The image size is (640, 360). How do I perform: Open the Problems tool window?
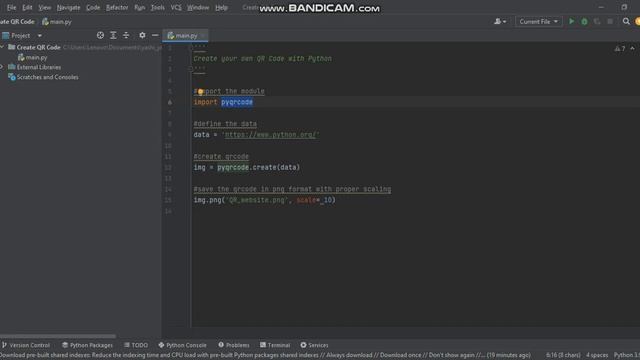[x=233, y=345]
